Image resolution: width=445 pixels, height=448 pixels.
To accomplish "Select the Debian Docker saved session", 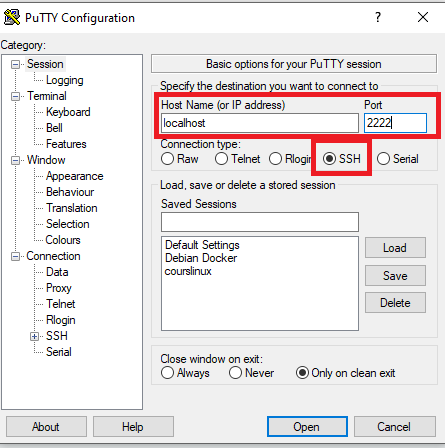I will [x=201, y=258].
